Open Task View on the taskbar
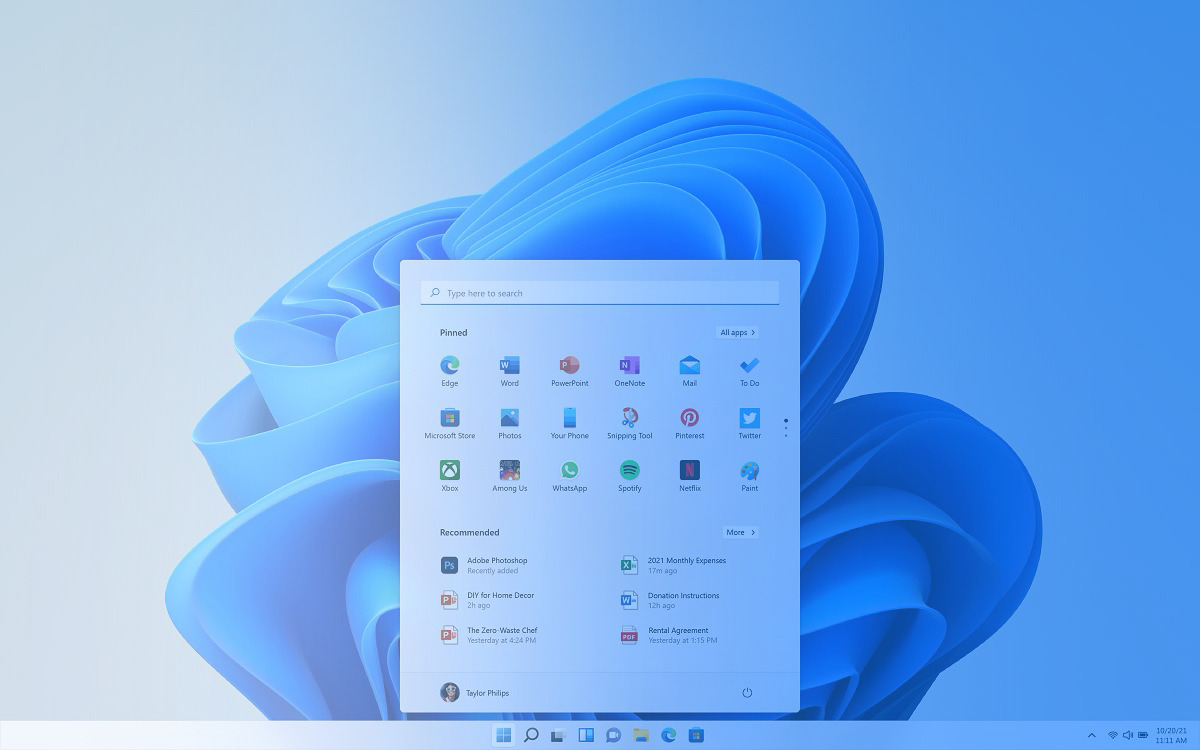Image resolution: width=1200 pixels, height=750 pixels. pyautogui.click(x=558, y=735)
